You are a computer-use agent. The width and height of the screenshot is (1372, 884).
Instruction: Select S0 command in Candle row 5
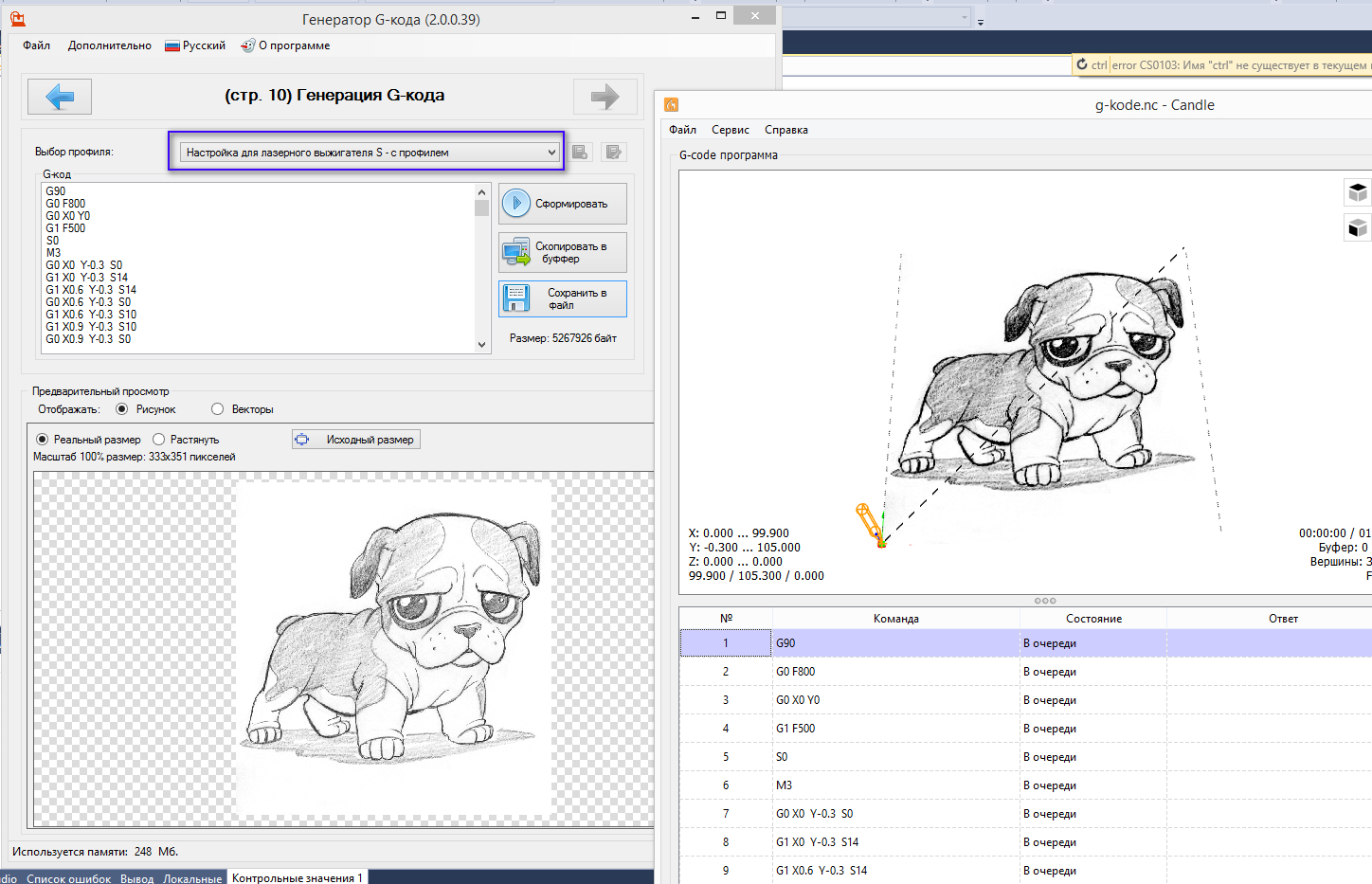pos(895,757)
